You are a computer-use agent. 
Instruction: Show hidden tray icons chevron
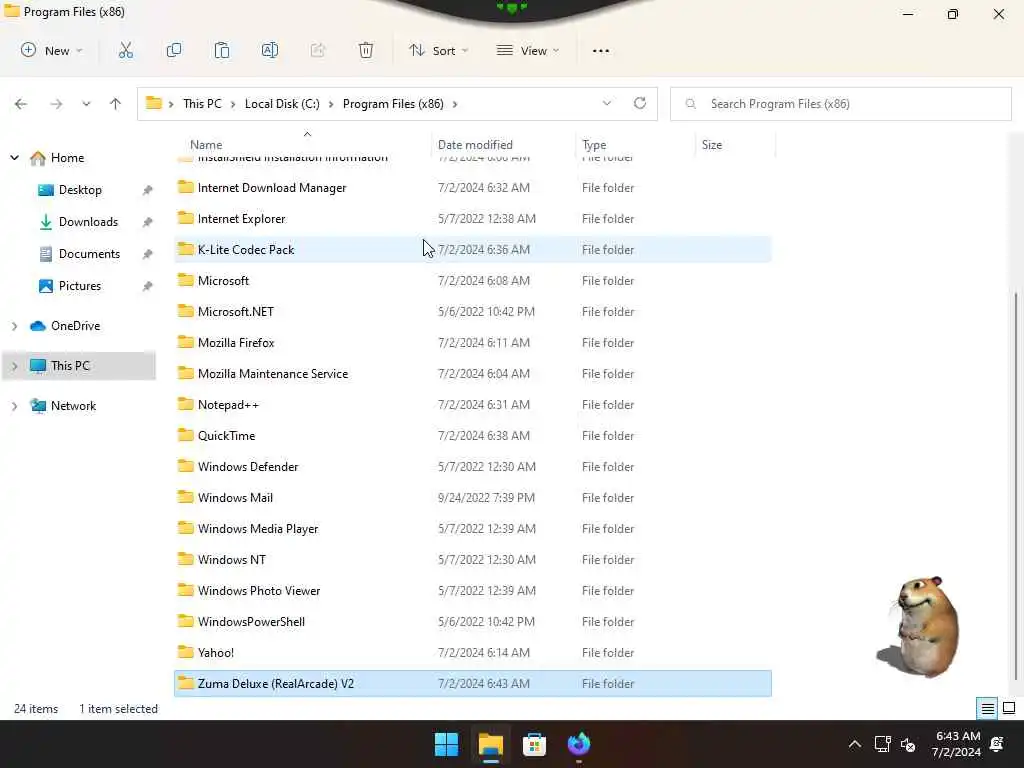[854, 744]
